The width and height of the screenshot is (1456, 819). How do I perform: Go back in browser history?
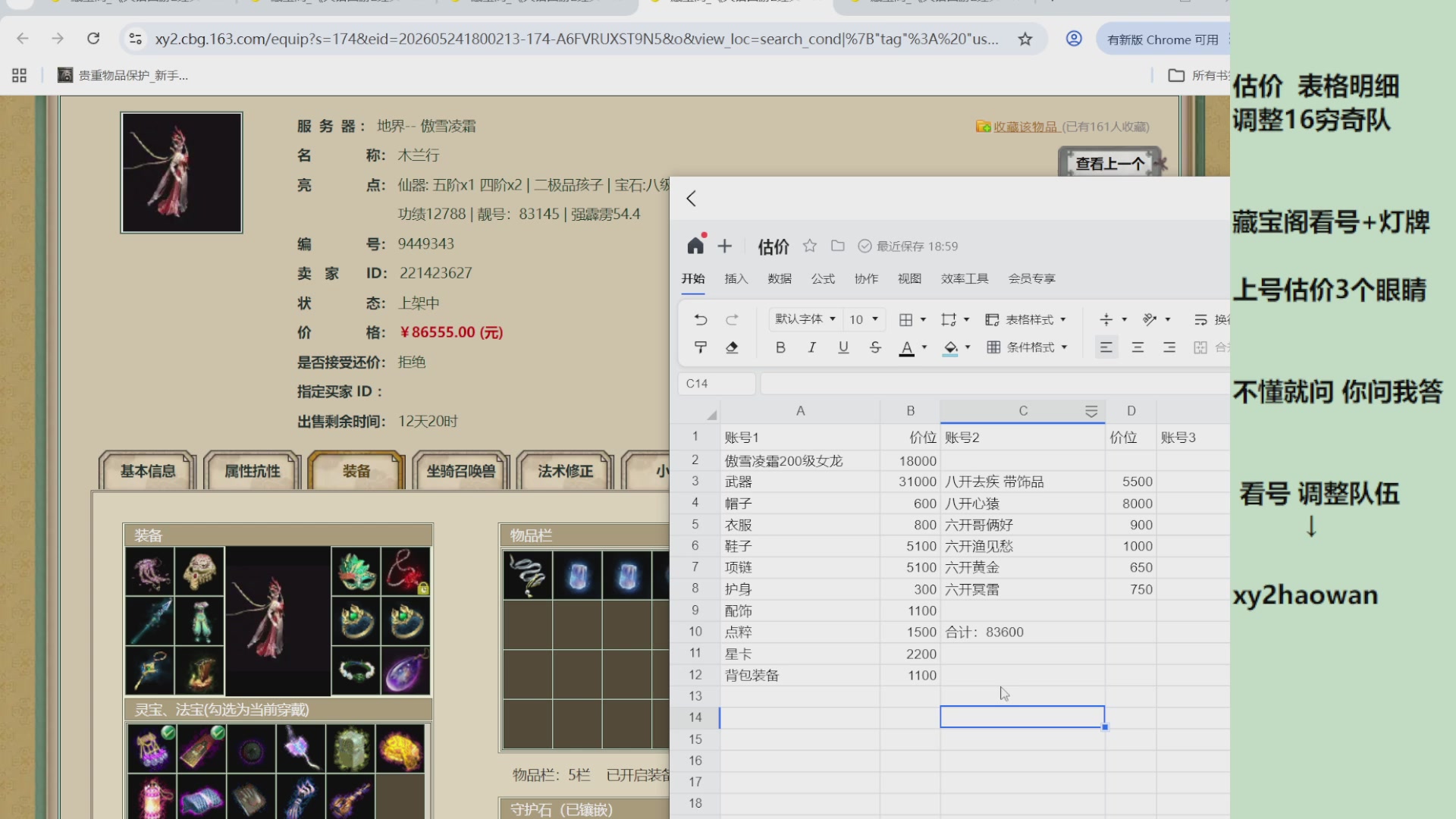(x=23, y=39)
